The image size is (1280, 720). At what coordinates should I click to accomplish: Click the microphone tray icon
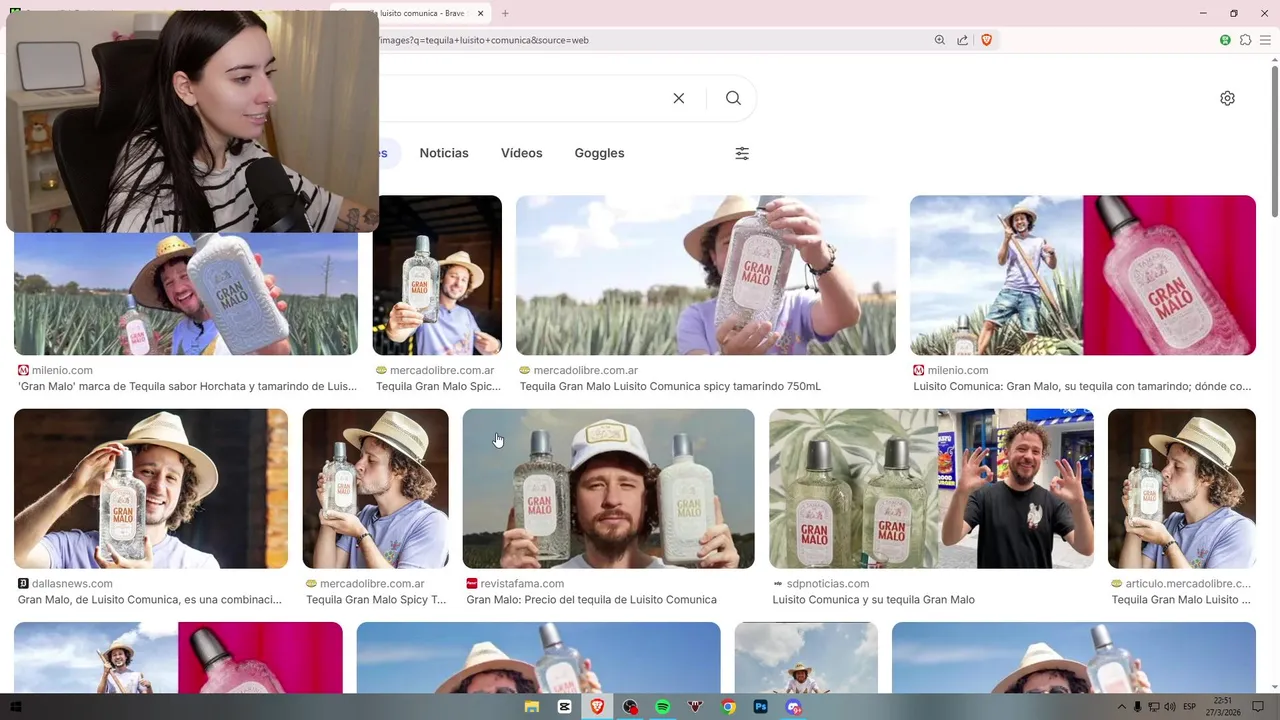pos(1137,707)
